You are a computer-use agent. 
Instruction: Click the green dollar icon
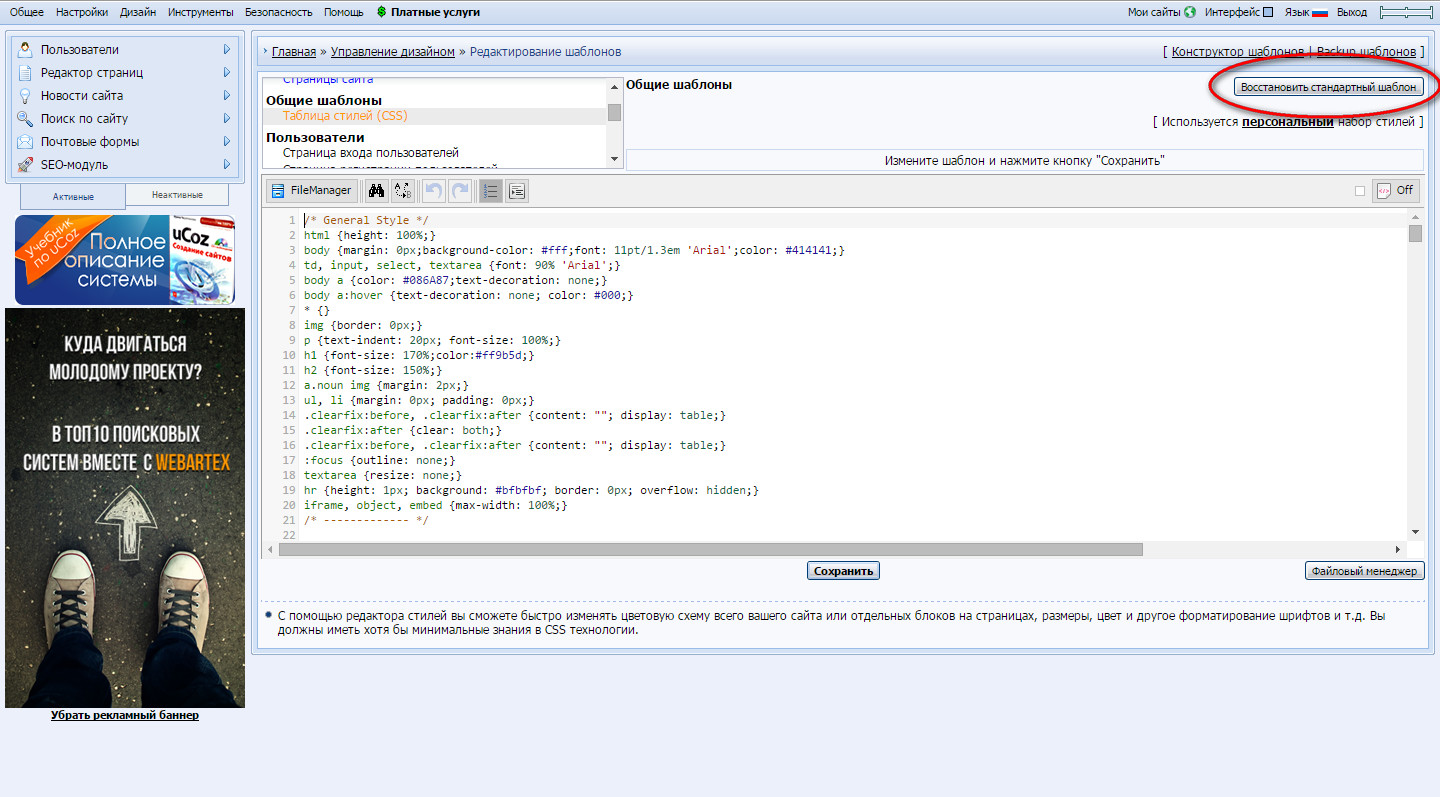coord(382,12)
